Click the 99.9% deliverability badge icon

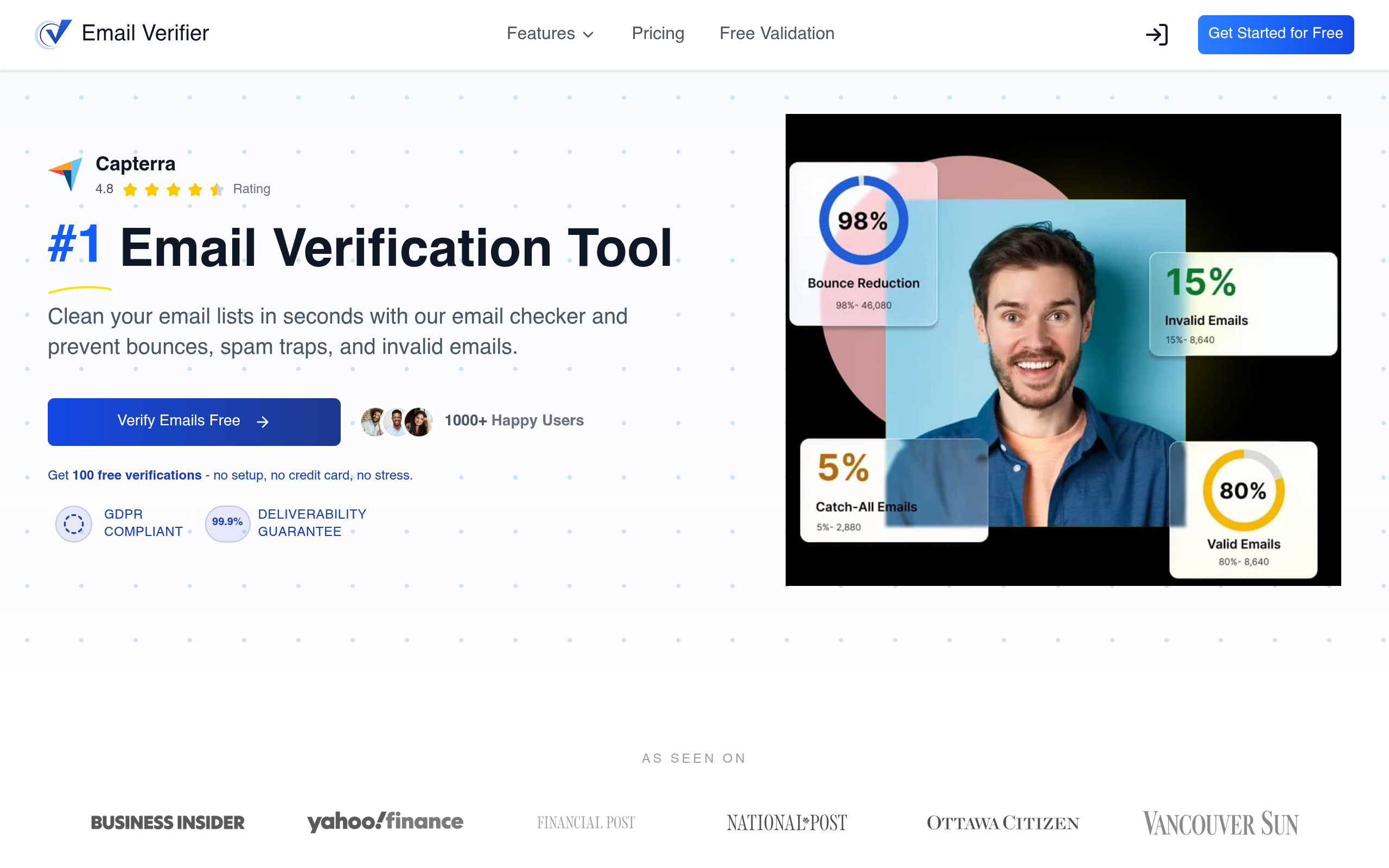coord(227,523)
